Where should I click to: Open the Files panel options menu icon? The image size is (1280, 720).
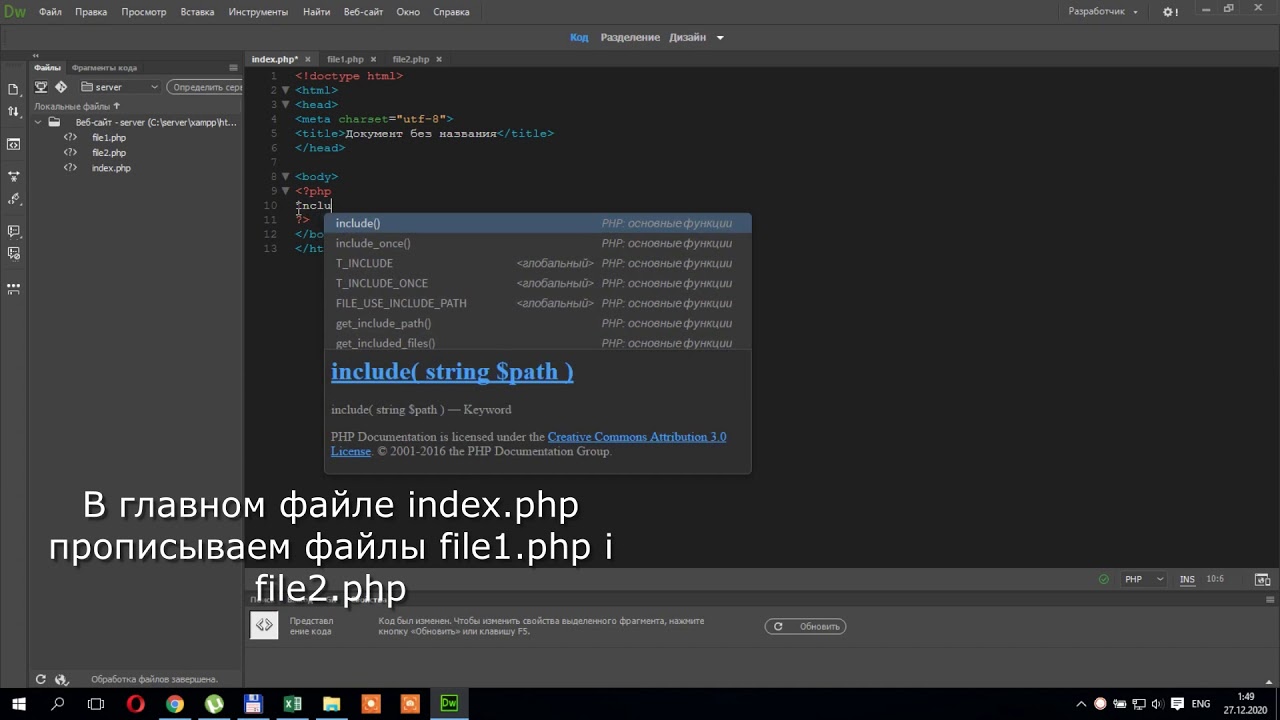click(x=234, y=68)
